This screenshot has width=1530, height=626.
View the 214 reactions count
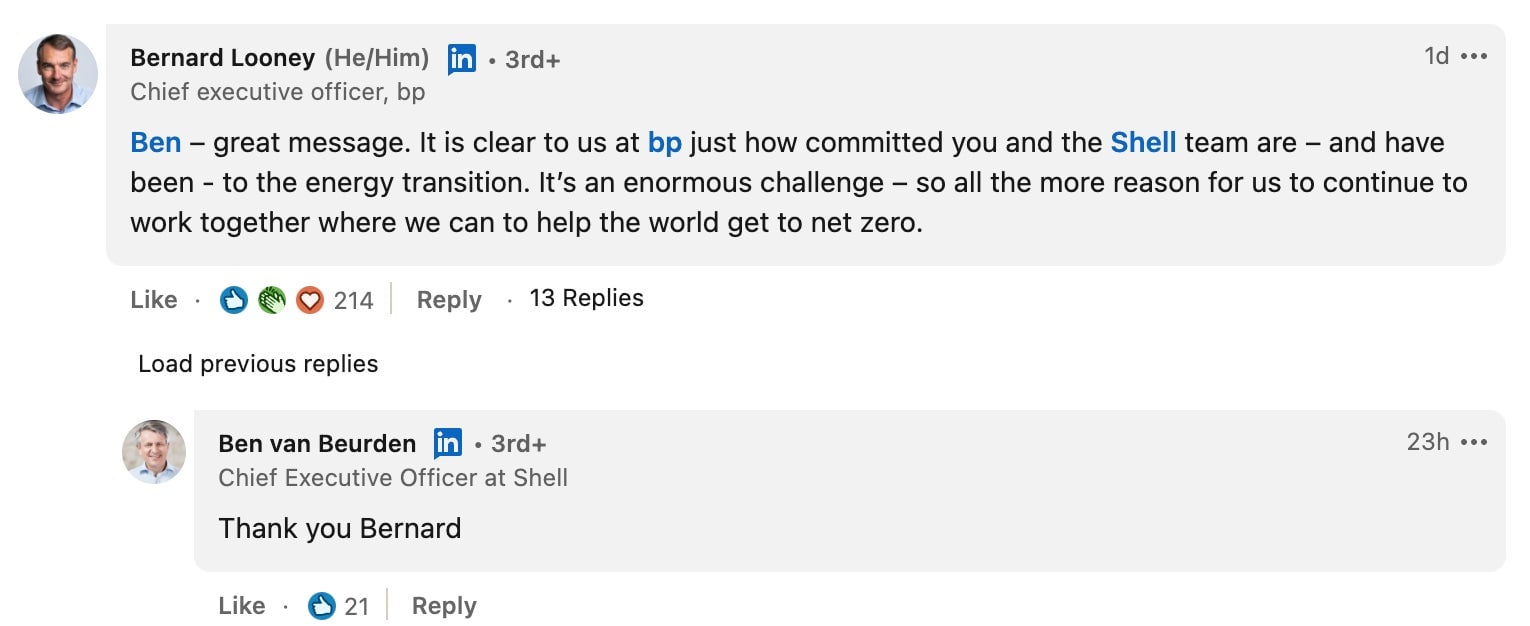click(x=353, y=301)
